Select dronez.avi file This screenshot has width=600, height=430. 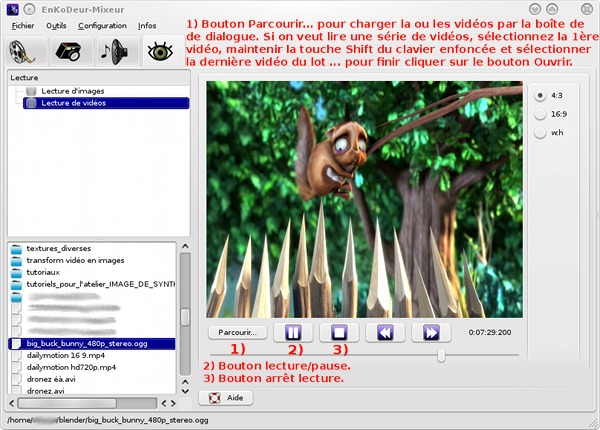pyautogui.click(x=46, y=391)
